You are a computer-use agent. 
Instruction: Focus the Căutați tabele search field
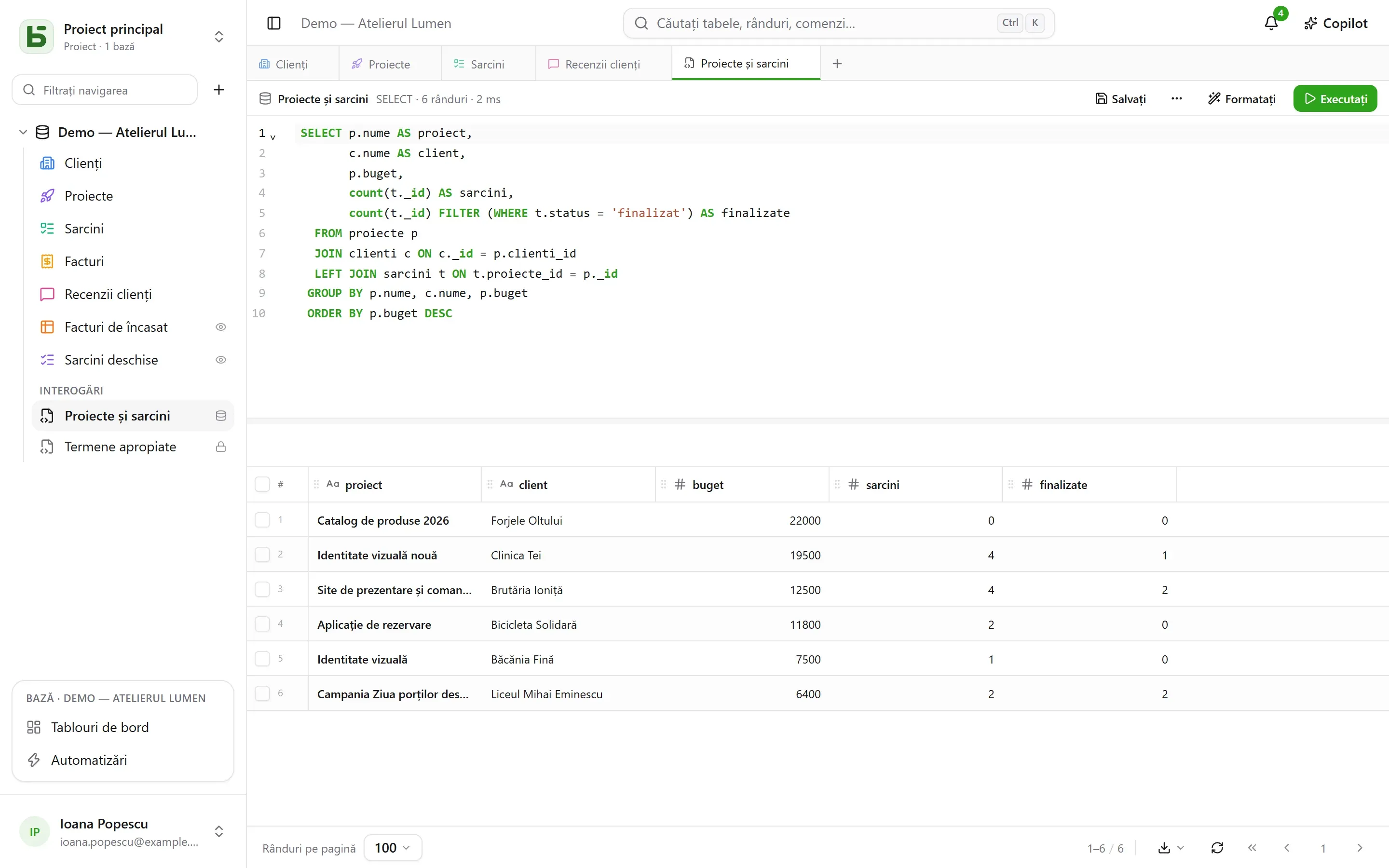click(839, 24)
